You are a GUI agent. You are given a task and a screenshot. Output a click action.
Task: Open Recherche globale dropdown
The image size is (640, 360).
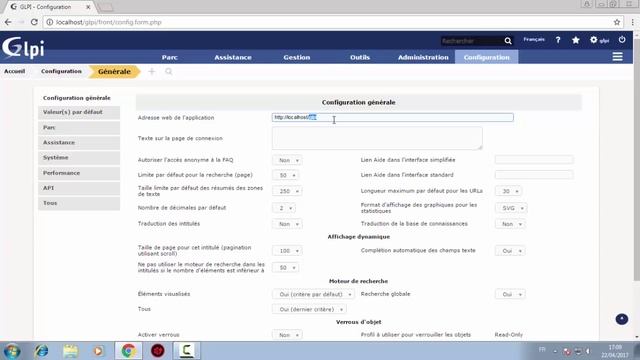[510, 294]
